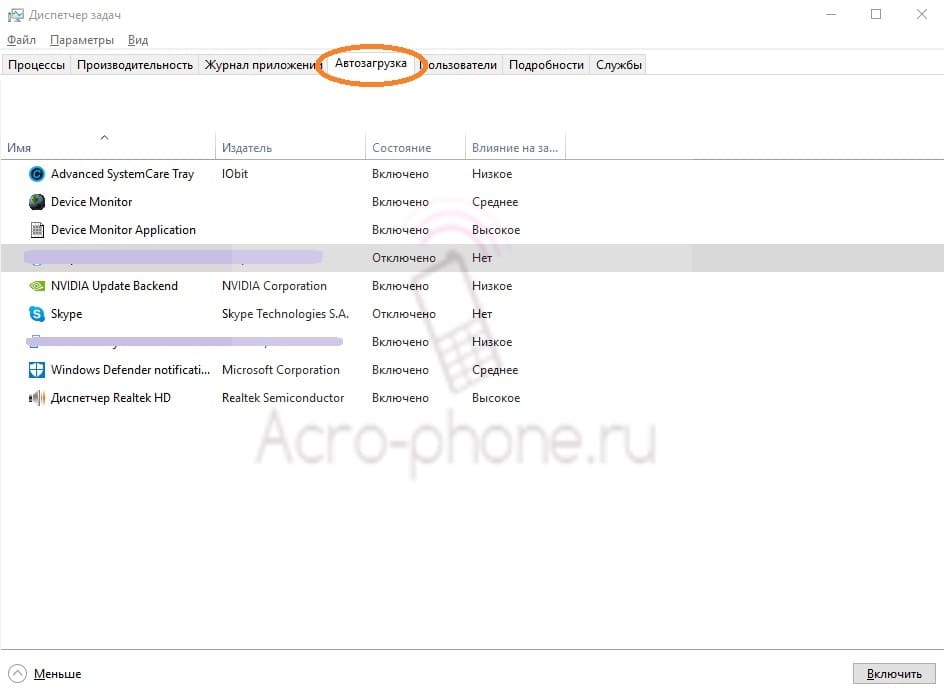Image resolution: width=944 pixels, height=696 pixels.
Task: Click the Меньше link
Action: [57, 674]
